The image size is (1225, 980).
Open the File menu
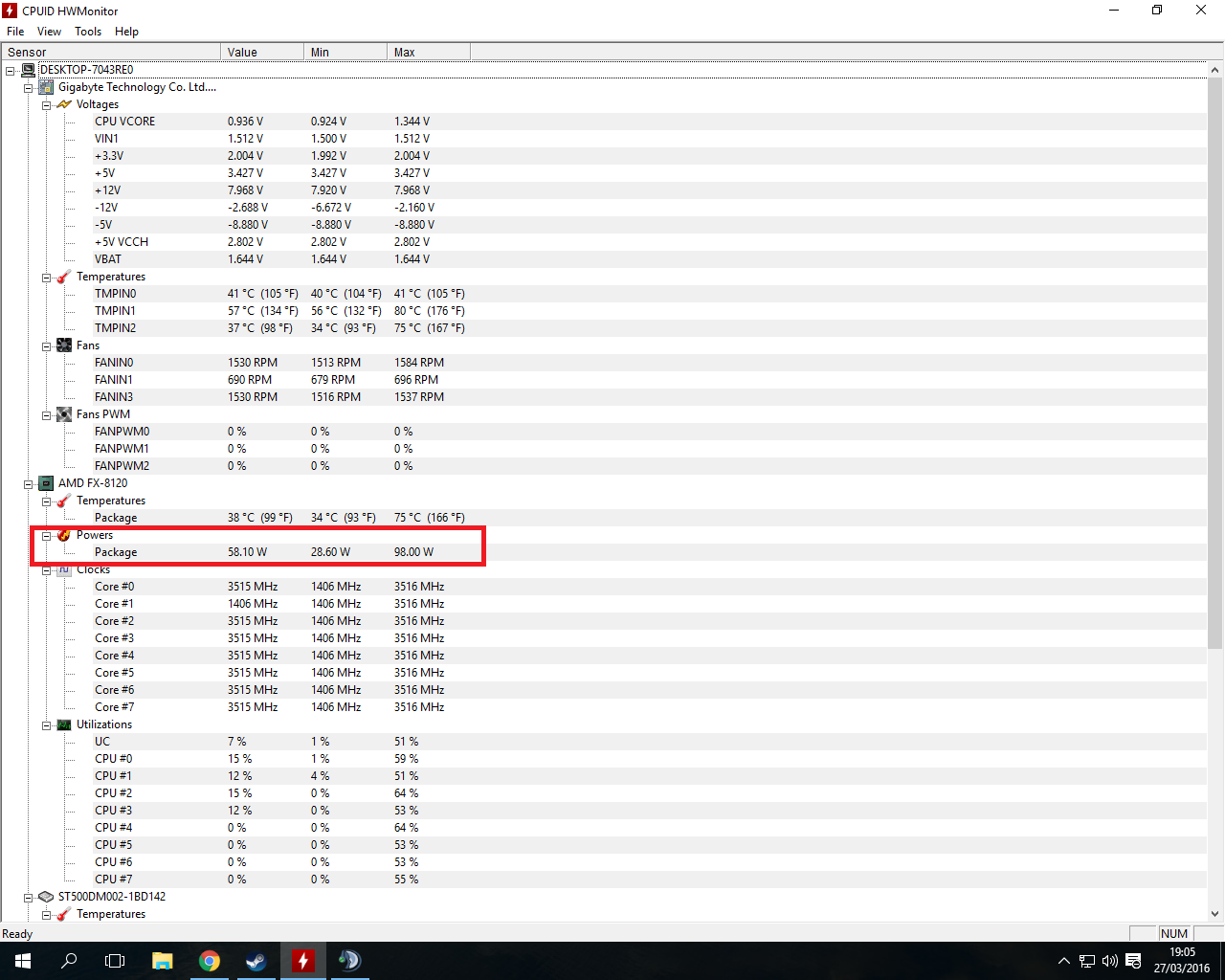click(x=15, y=32)
